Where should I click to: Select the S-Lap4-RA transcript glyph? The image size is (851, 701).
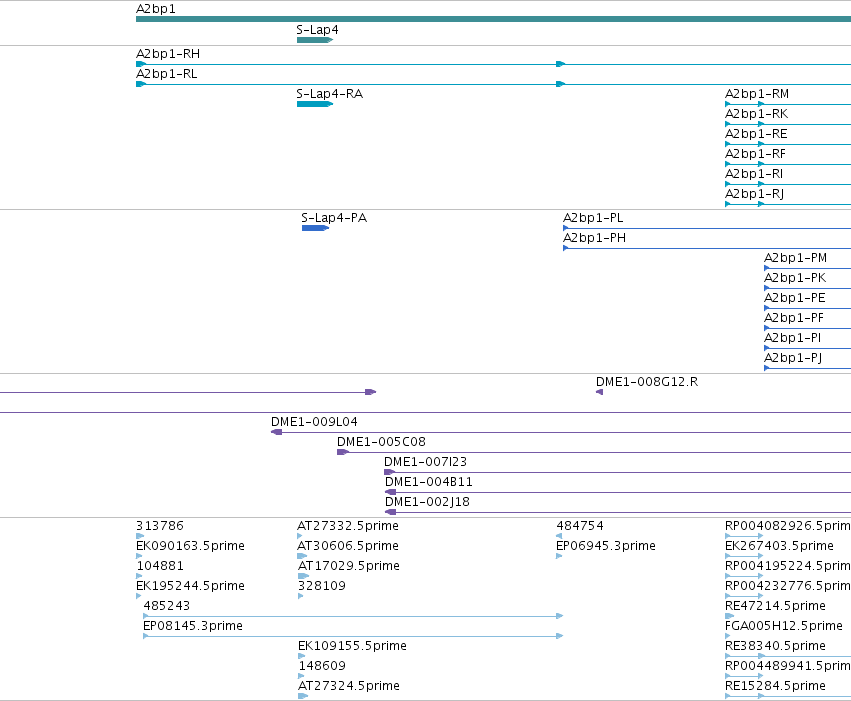(x=315, y=104)
